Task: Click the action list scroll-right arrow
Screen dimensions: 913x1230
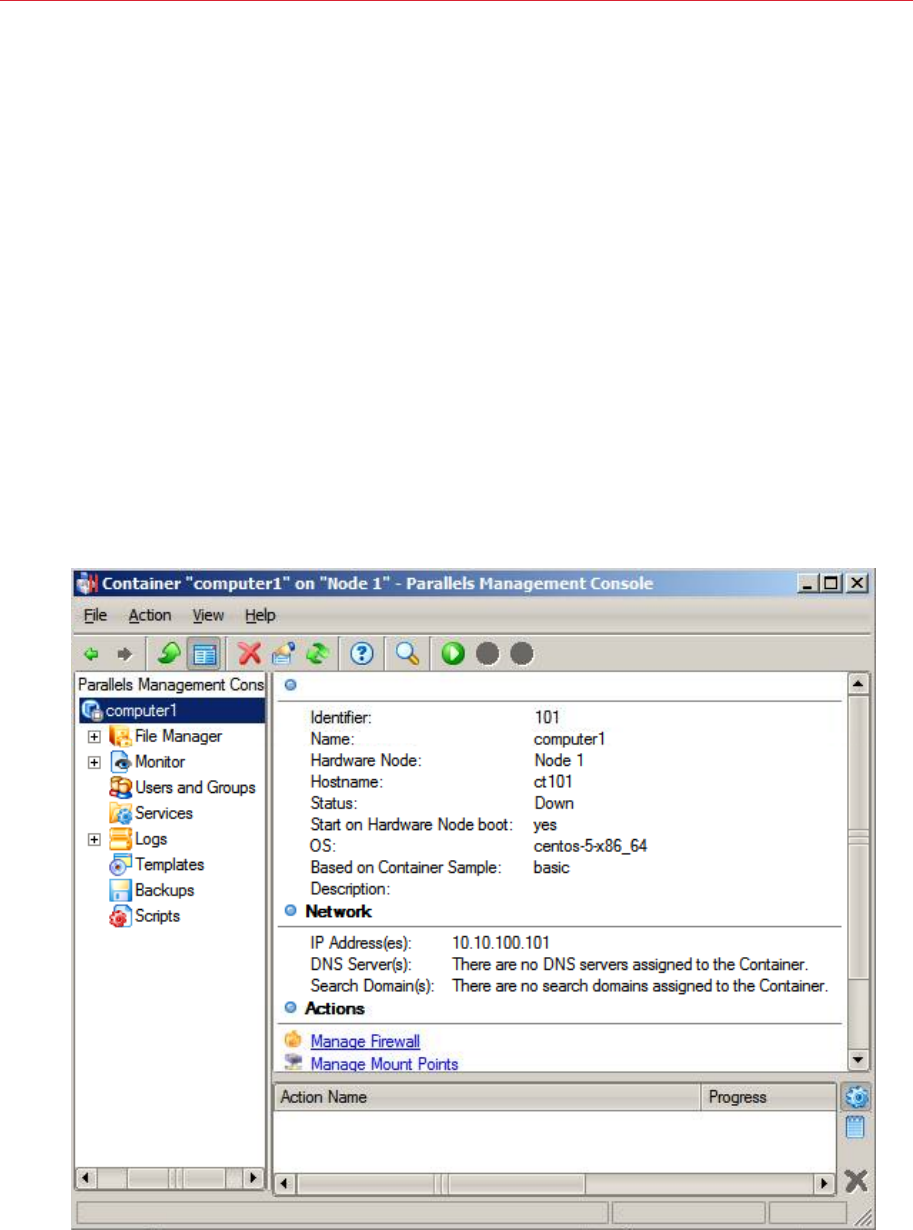Action: click(825, 1183)
